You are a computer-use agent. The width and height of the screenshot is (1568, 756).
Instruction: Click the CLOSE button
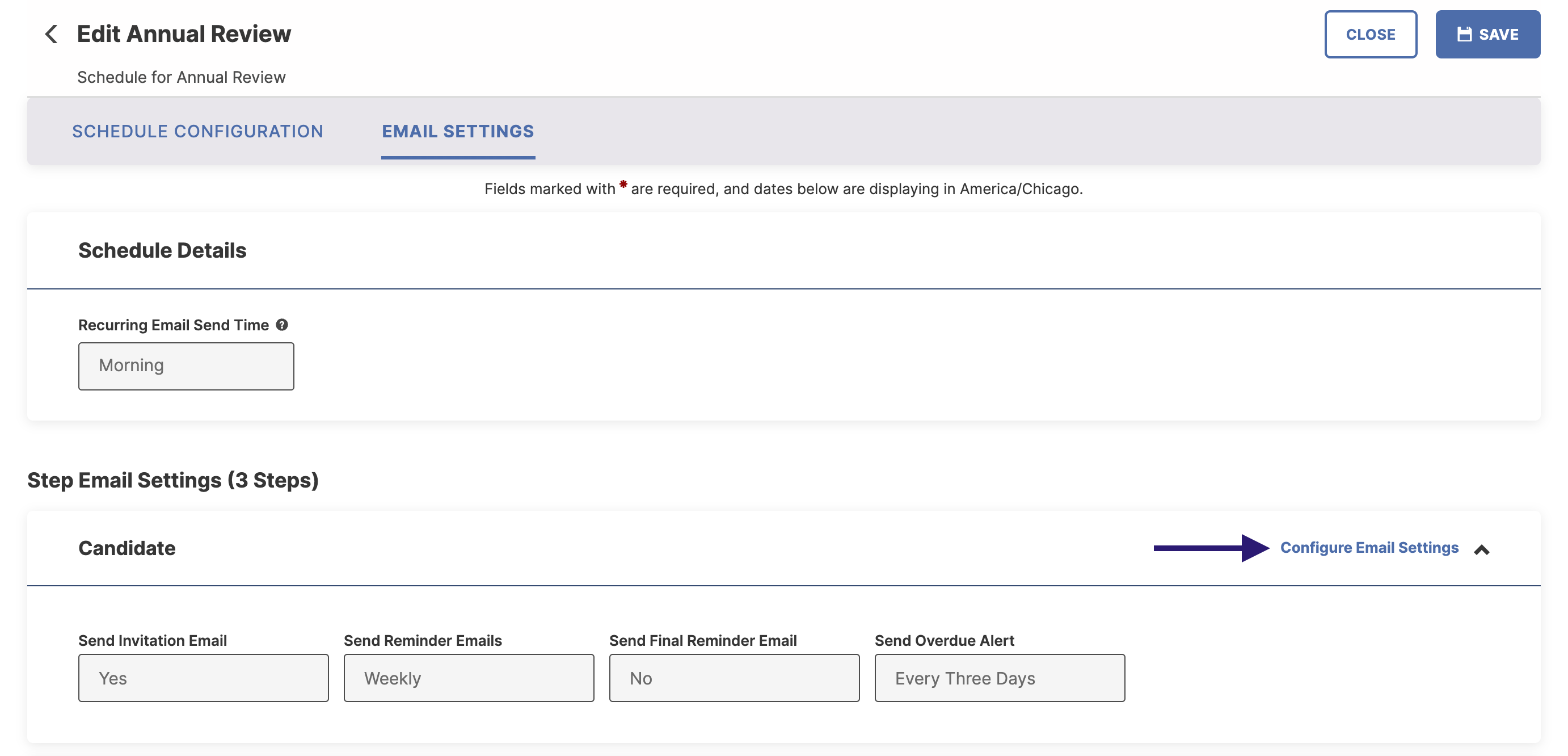pos(1370,34)
